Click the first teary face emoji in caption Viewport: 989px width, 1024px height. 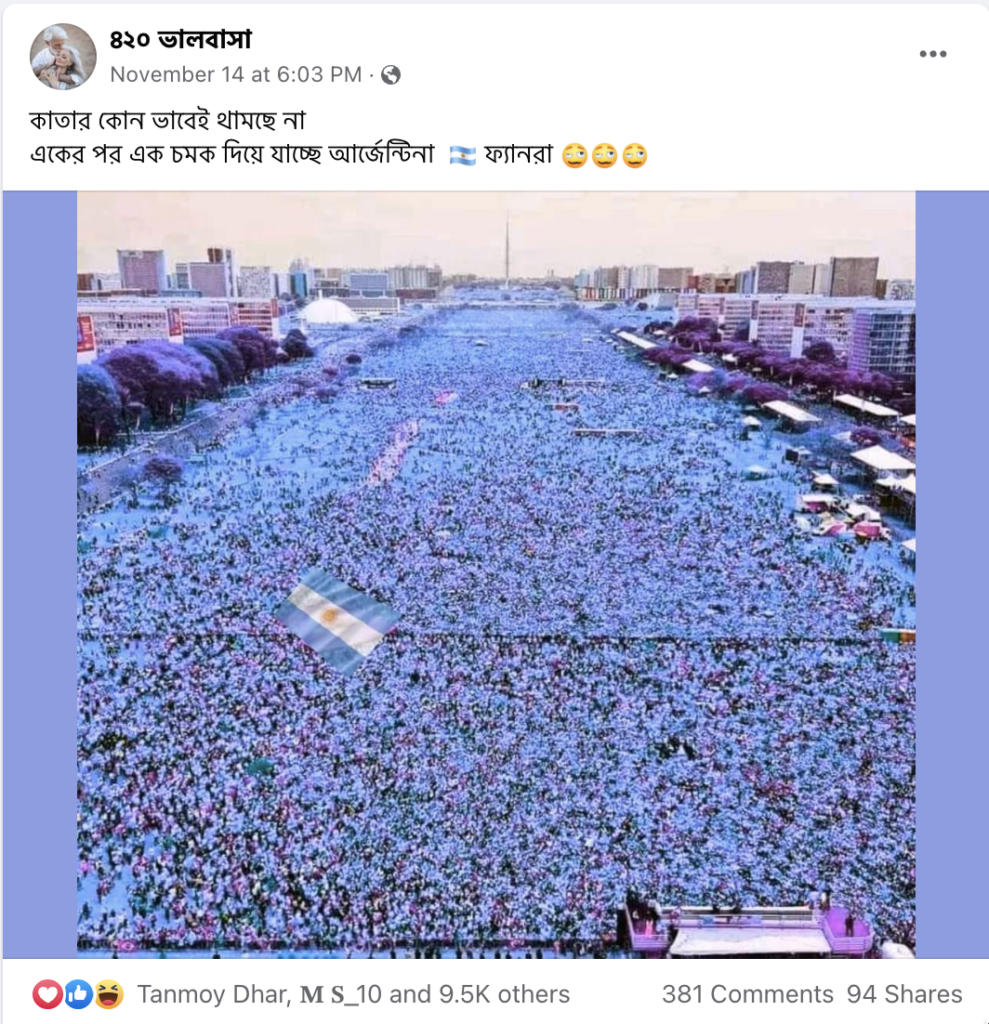pos(575,156)
